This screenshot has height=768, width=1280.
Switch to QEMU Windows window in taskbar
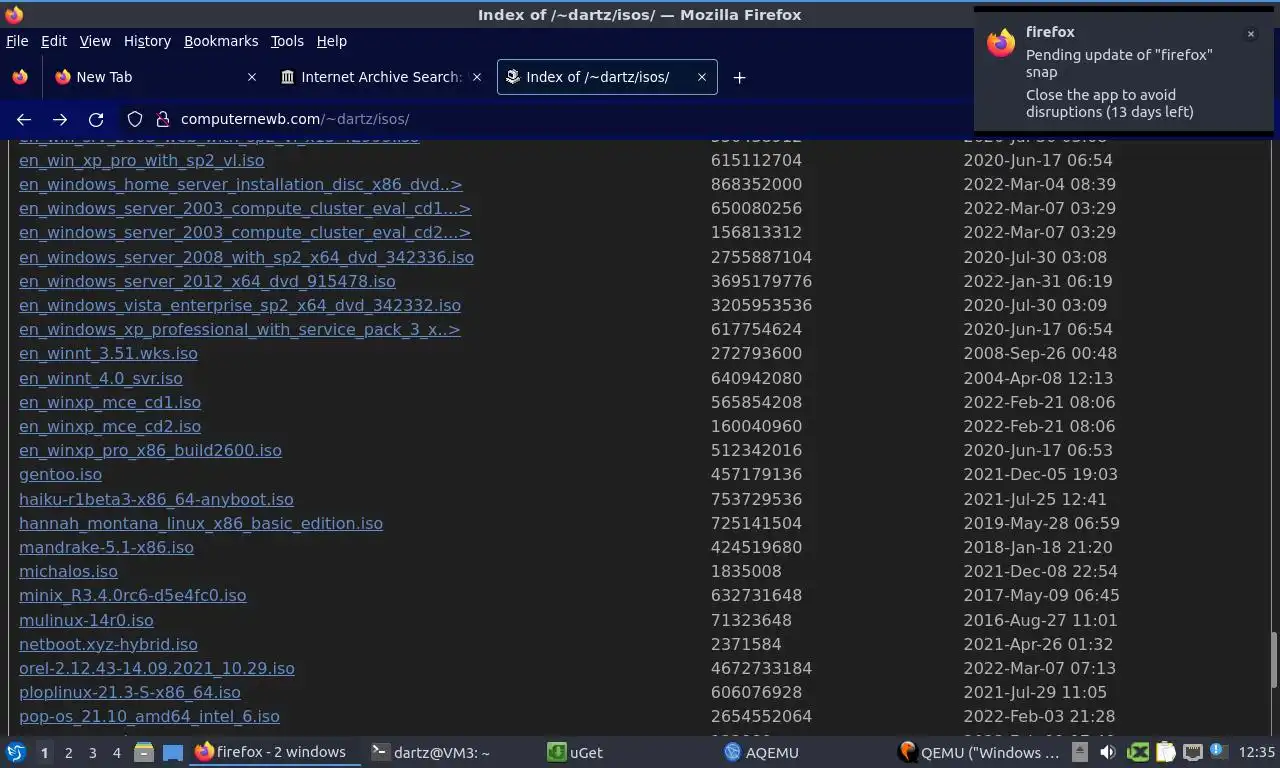980,752
